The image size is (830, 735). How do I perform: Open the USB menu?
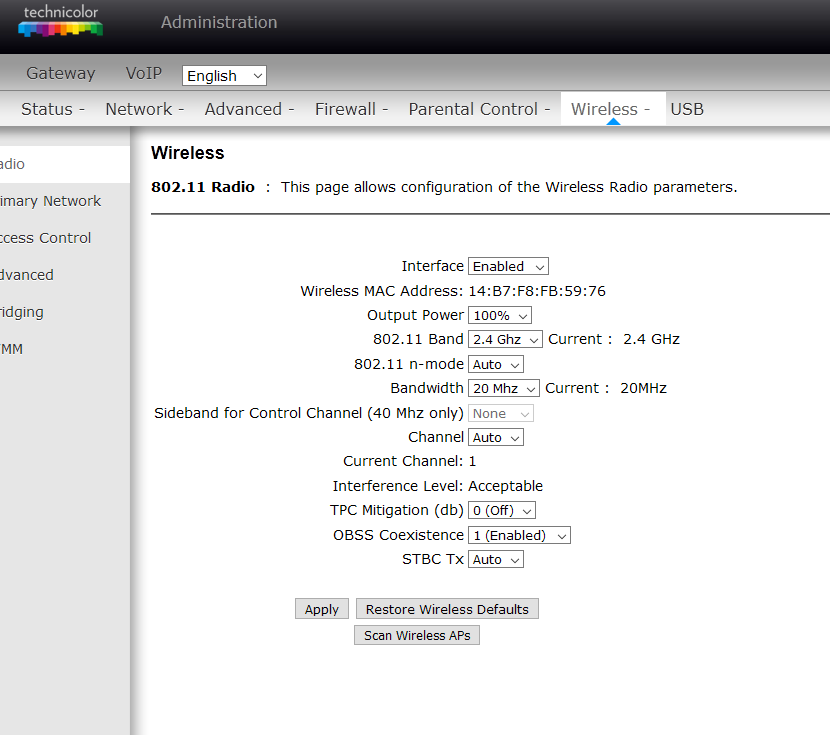[x=687, y=109]
